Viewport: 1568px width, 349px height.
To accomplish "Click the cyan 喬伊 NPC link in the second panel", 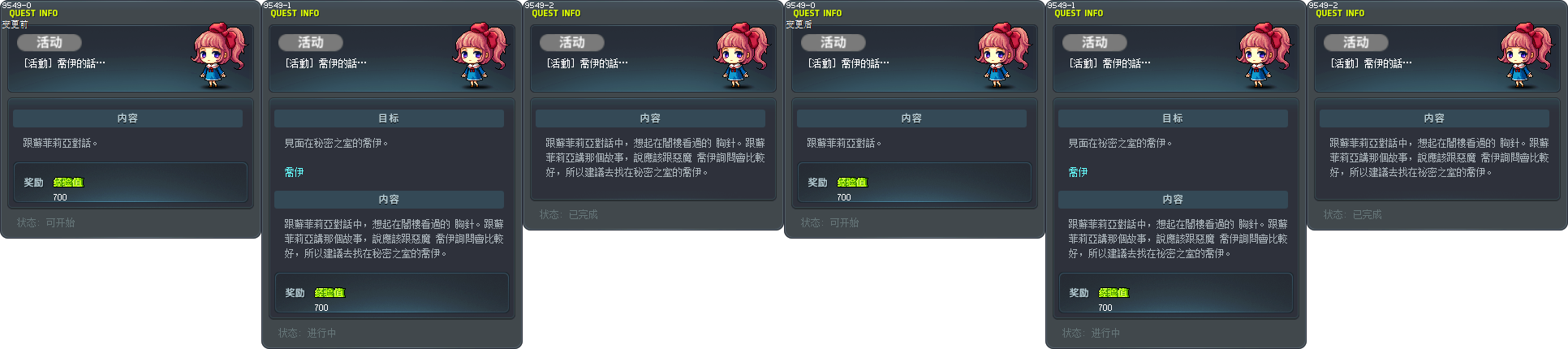I will click(294, 172).
